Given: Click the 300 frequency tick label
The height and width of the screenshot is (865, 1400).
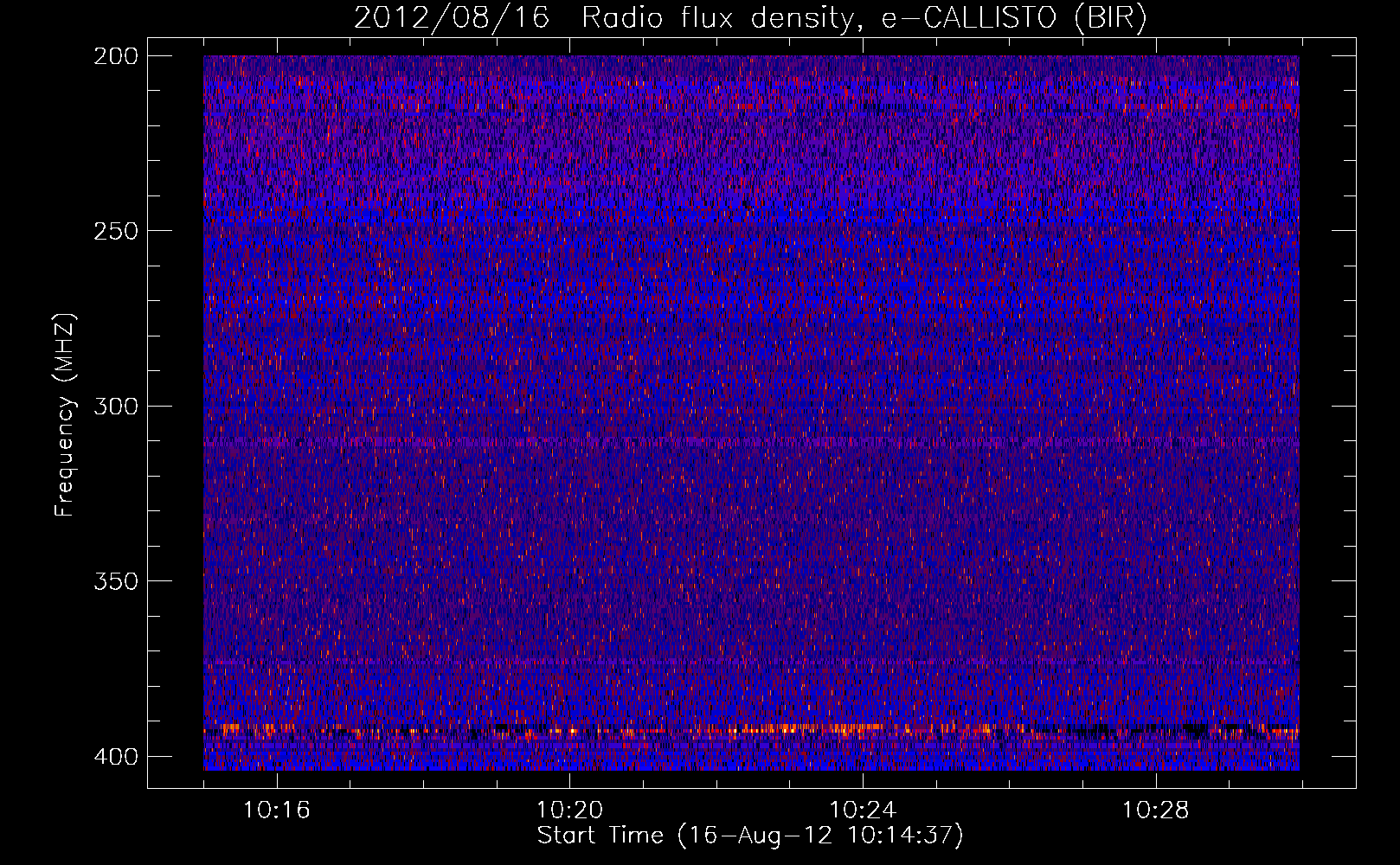Looking at the screenshot, I should [x=116, y=407].
